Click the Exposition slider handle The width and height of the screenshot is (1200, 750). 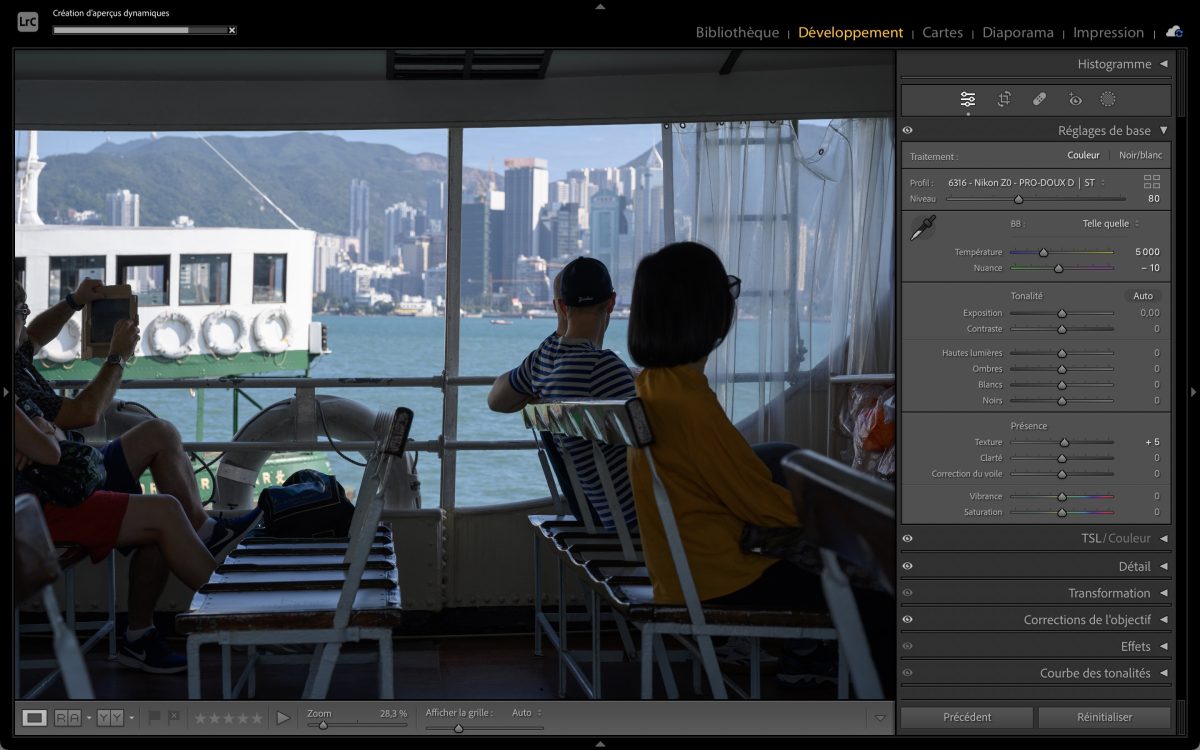click(1062, 313)
